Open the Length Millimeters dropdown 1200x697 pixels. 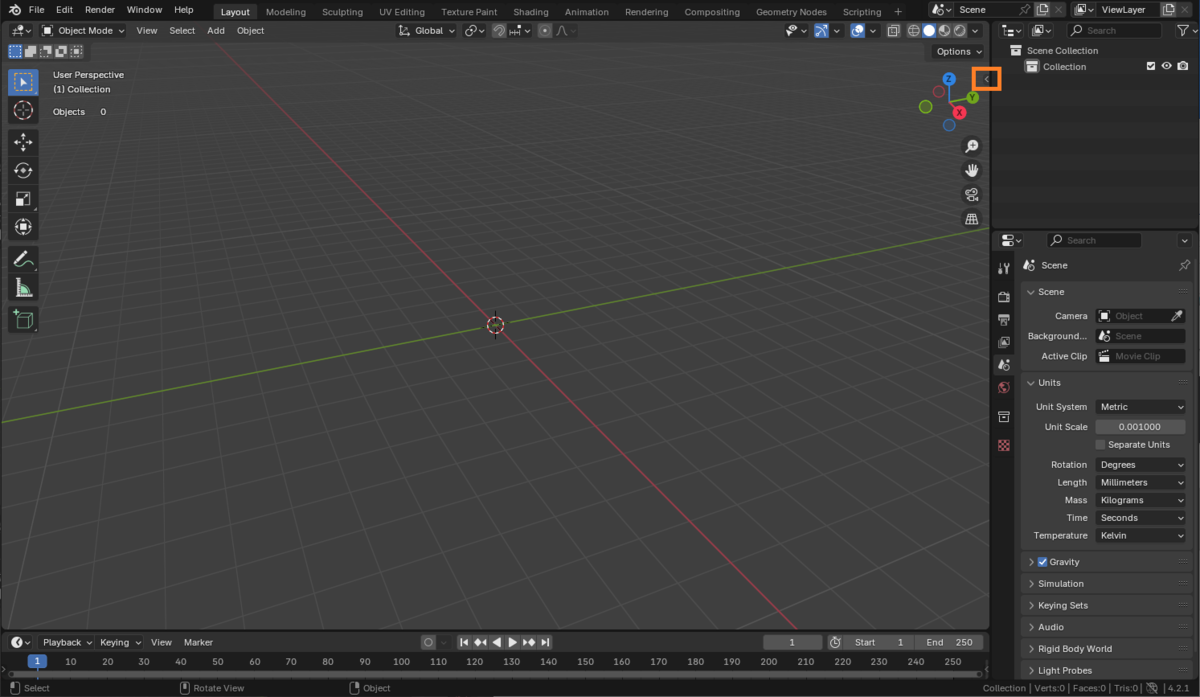1140,483
